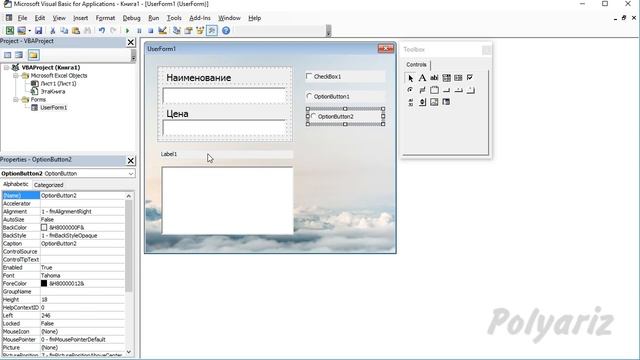Select UserForm1 in the project tree

(x=53, y=108)
